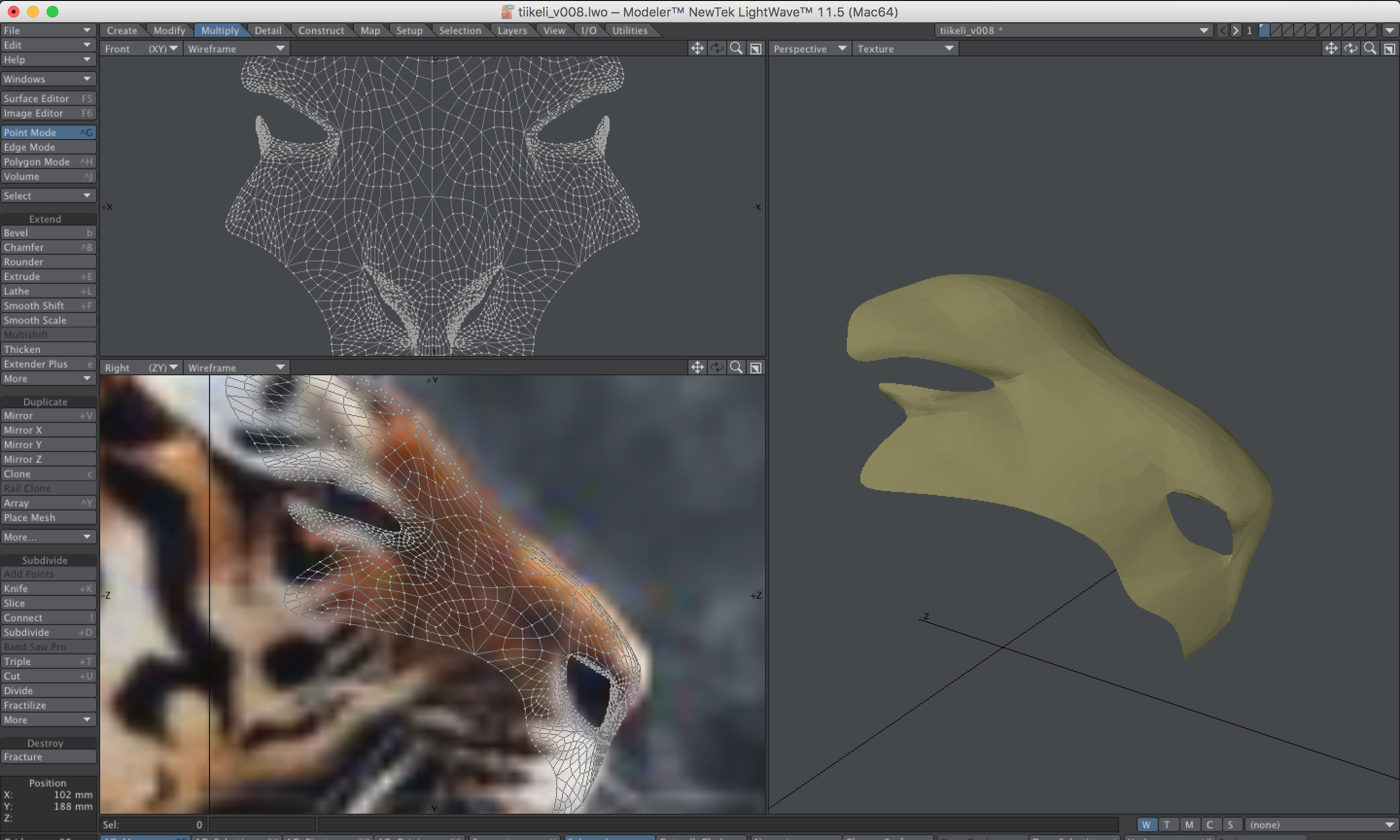Activate the second layer slot
Image resolution: width=1400 pixels, height=840 pixels.
1276,30
